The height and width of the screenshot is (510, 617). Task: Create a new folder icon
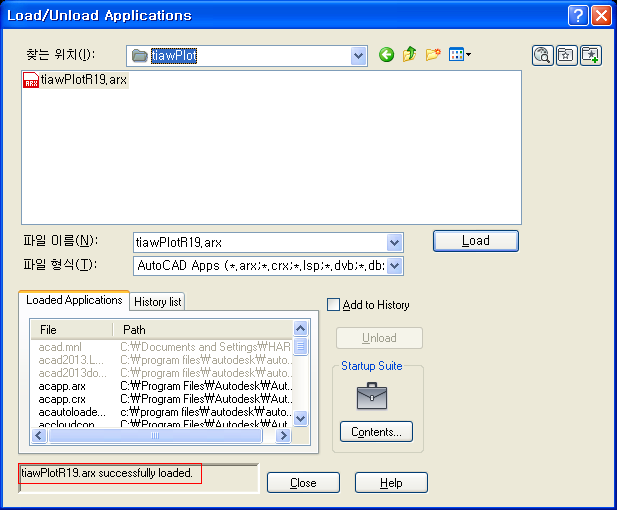(x=432, y=54)
